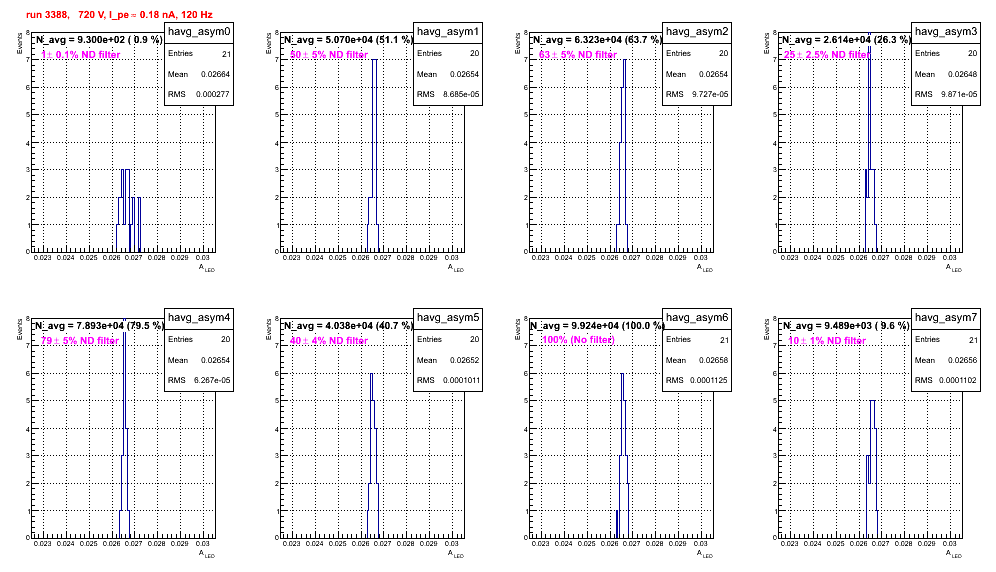Viewport: 996px width, 572px height.
Task: Click the N_avg = 7.893e+04 label
Action: tap(98, 325)
